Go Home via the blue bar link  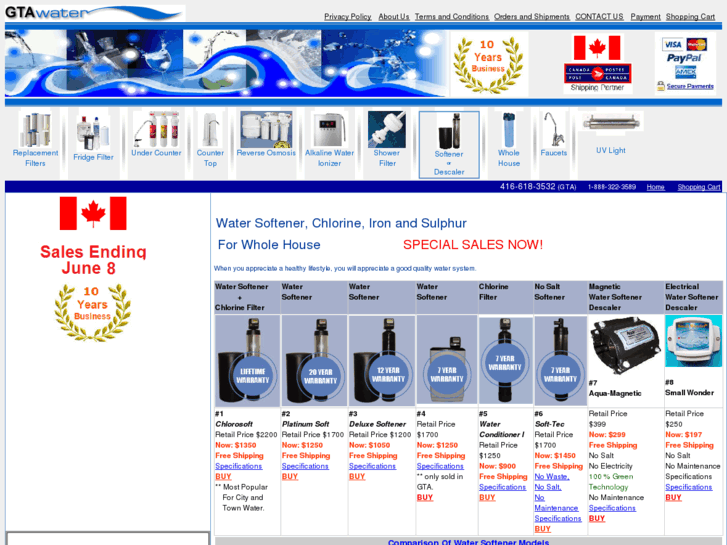pos(655,187)
